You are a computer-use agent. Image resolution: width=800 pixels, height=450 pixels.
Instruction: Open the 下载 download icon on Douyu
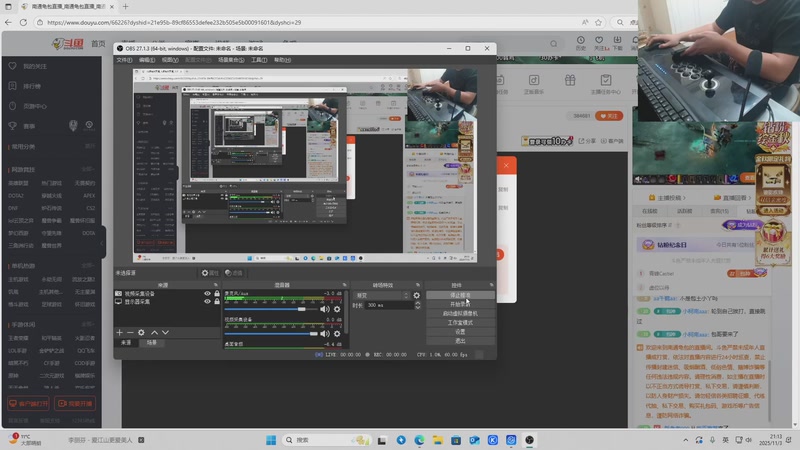tap(617, 43)
